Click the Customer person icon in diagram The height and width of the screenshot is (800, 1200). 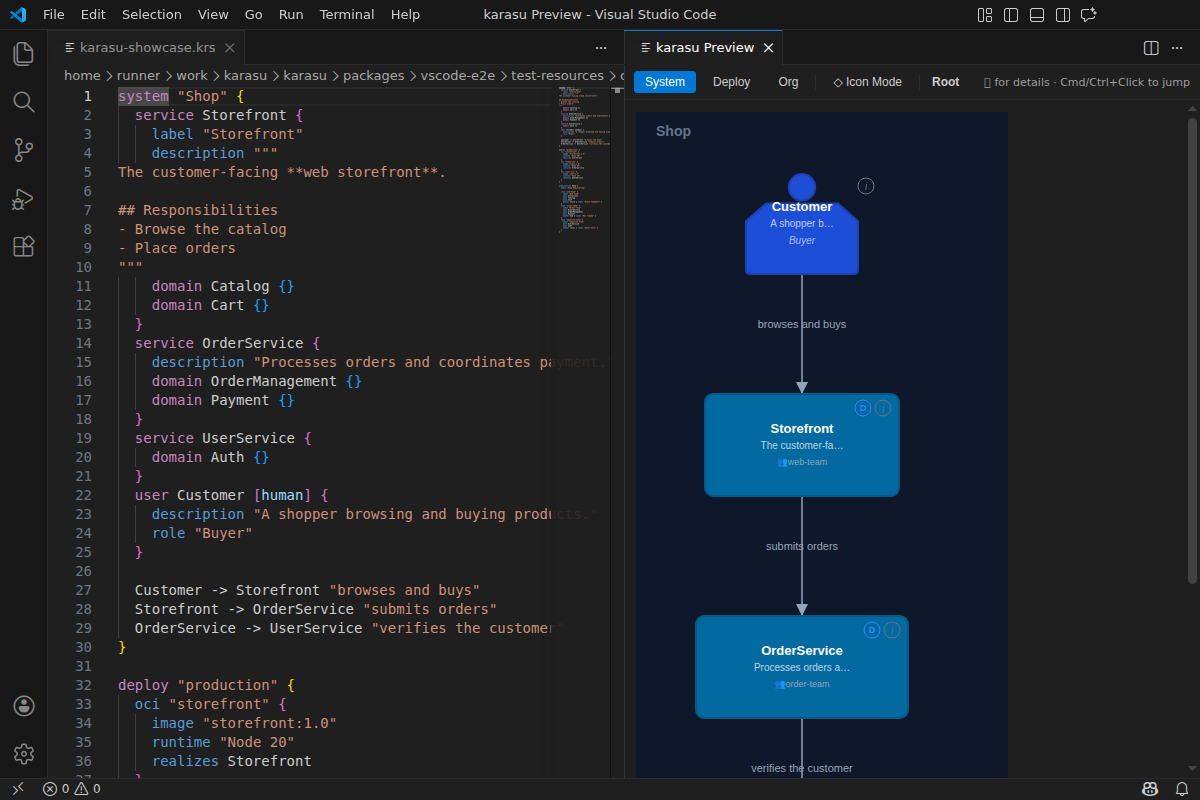tap(802, 187)
